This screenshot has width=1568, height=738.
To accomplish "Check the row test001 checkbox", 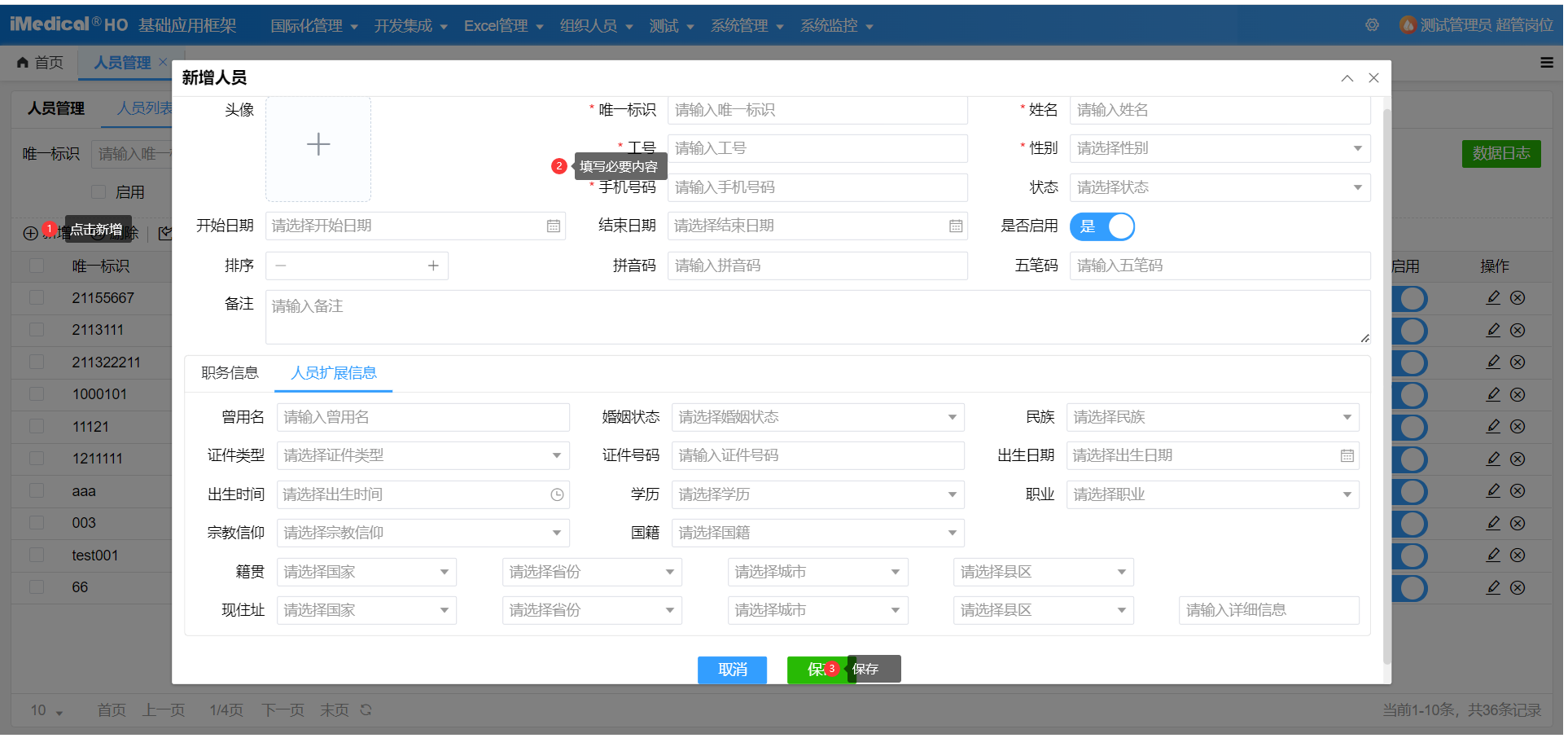I will (x=37, y=556).
